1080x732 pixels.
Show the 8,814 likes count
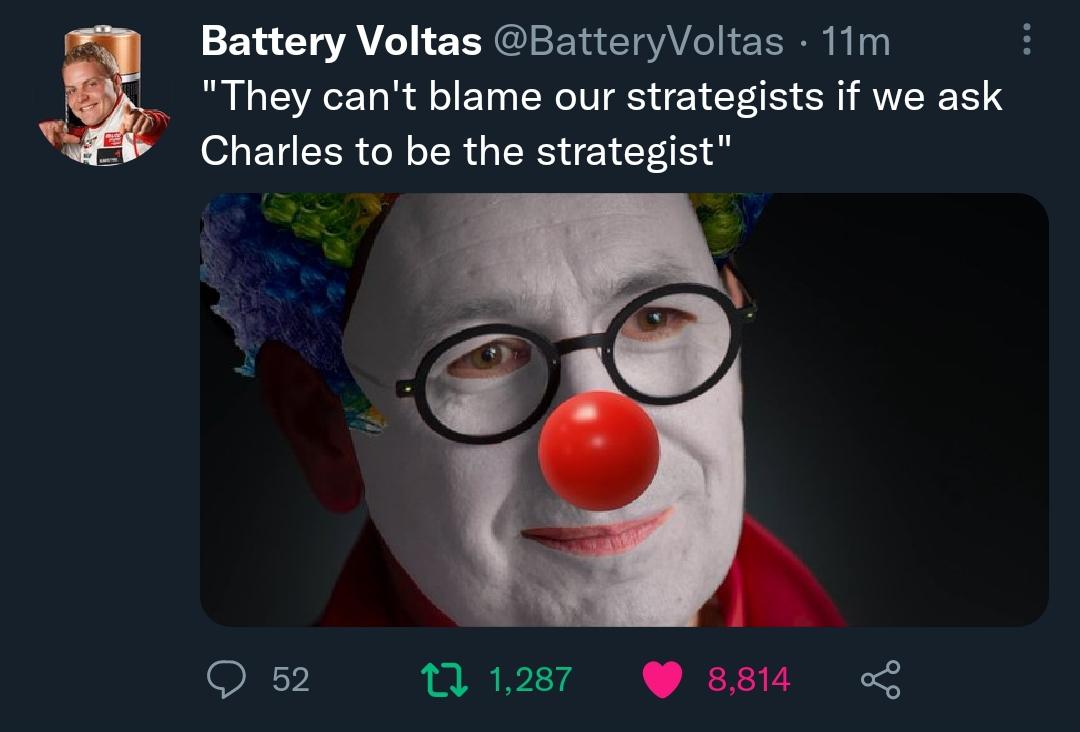[749, 679]
